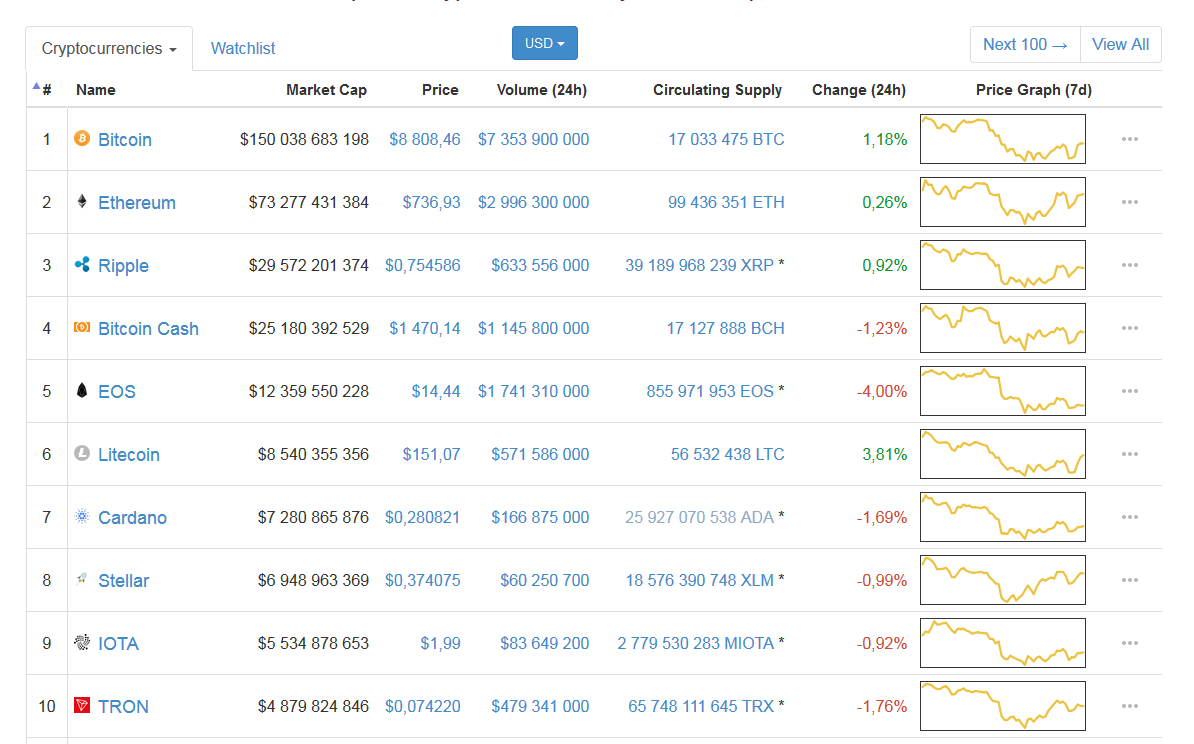Open the EOS coin page link
Viewport: 1194px width, 744px height.
[x=117, y=391]
